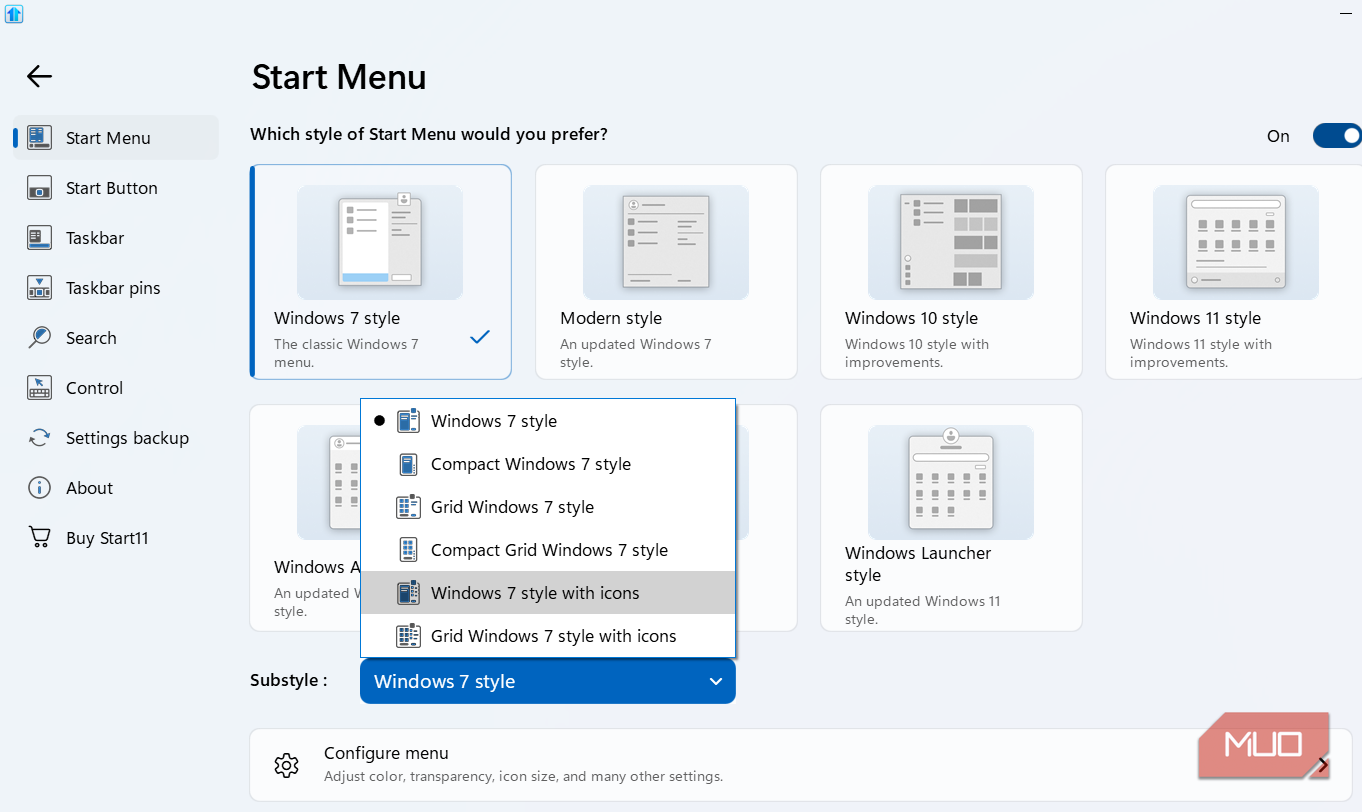Screen dimensions: 1362x812
Task: Click the Buy Start11 cart icon
Action: pos(39,538)
